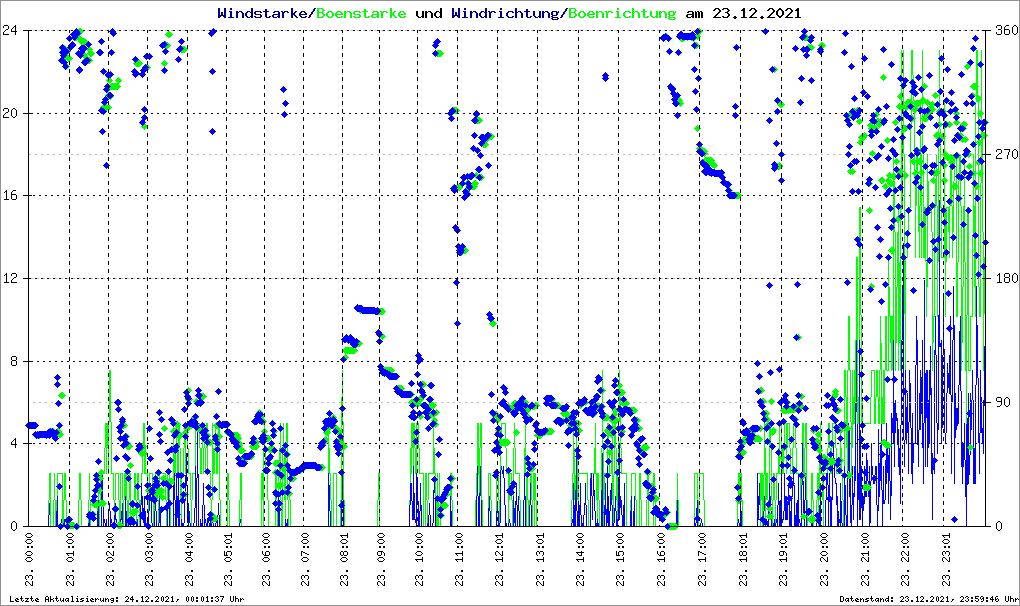Select the 16:00 time label on x-axis
Viewport: 1020px width, 606px height.
tap(661, 560)
